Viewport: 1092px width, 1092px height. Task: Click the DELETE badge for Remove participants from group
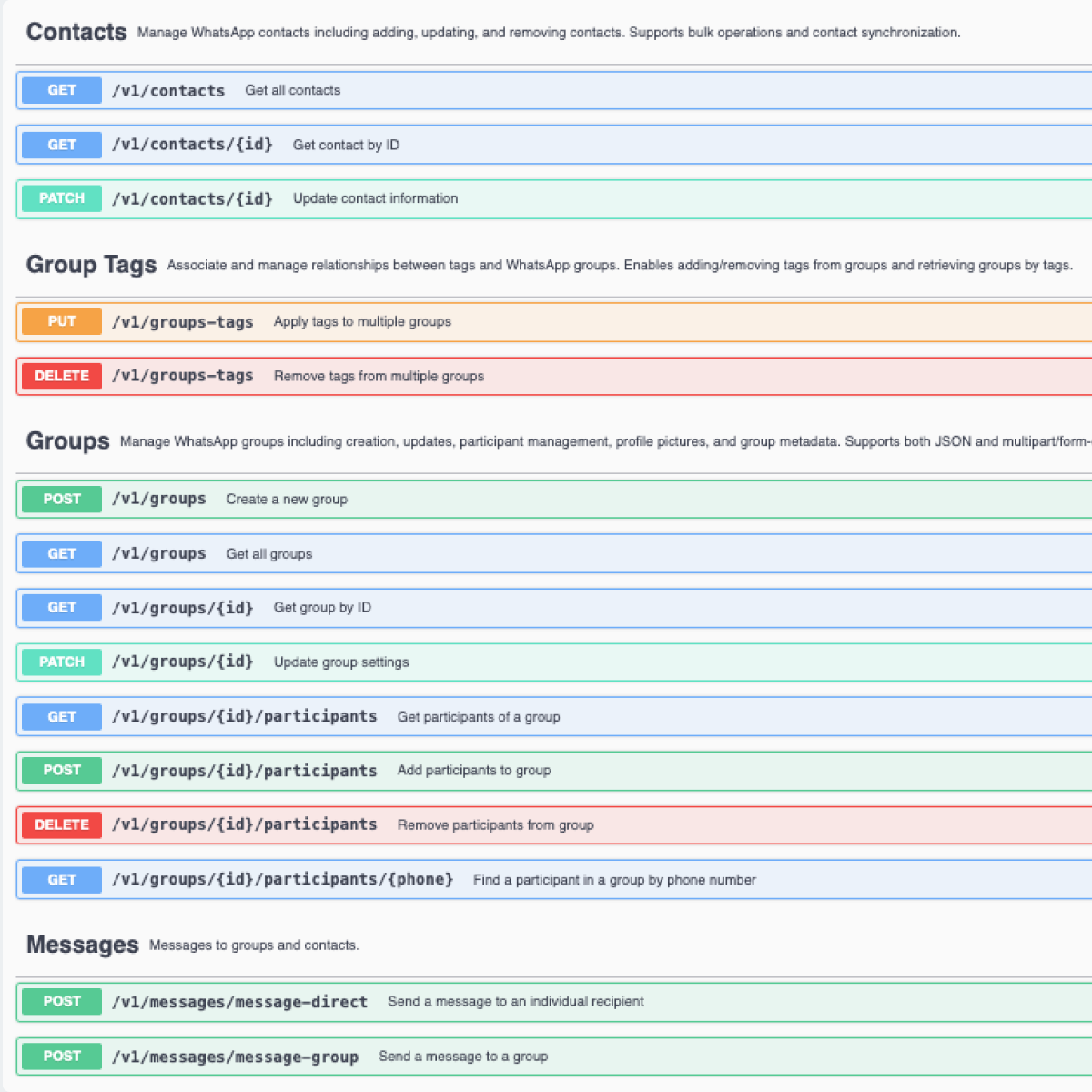tap(62, 824)
